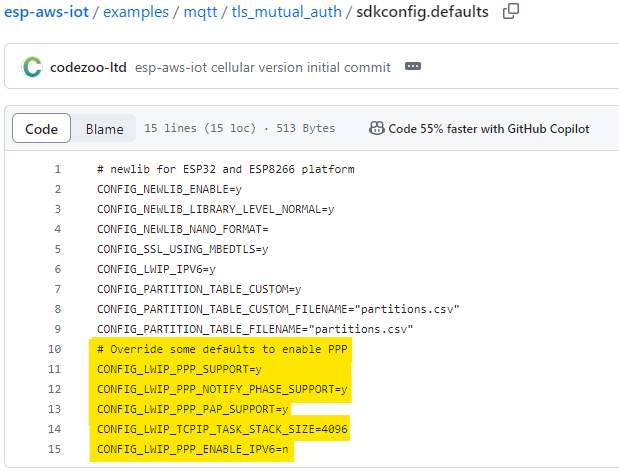Viewport: 619px width, 471px height.
Task: Click CONFIG_PARTITION_TABLE_FILENAME line
Action: point(255,329)
